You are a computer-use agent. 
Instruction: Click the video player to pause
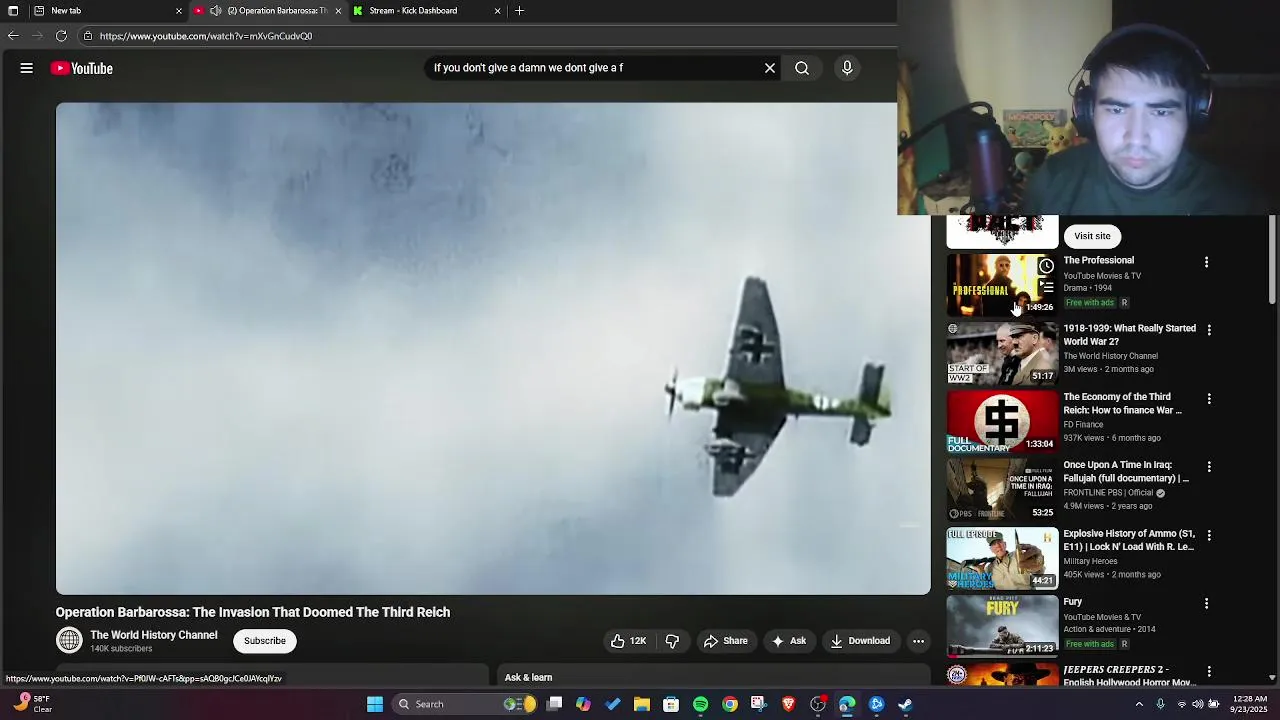pyautogui.click(x=493, y=349)
